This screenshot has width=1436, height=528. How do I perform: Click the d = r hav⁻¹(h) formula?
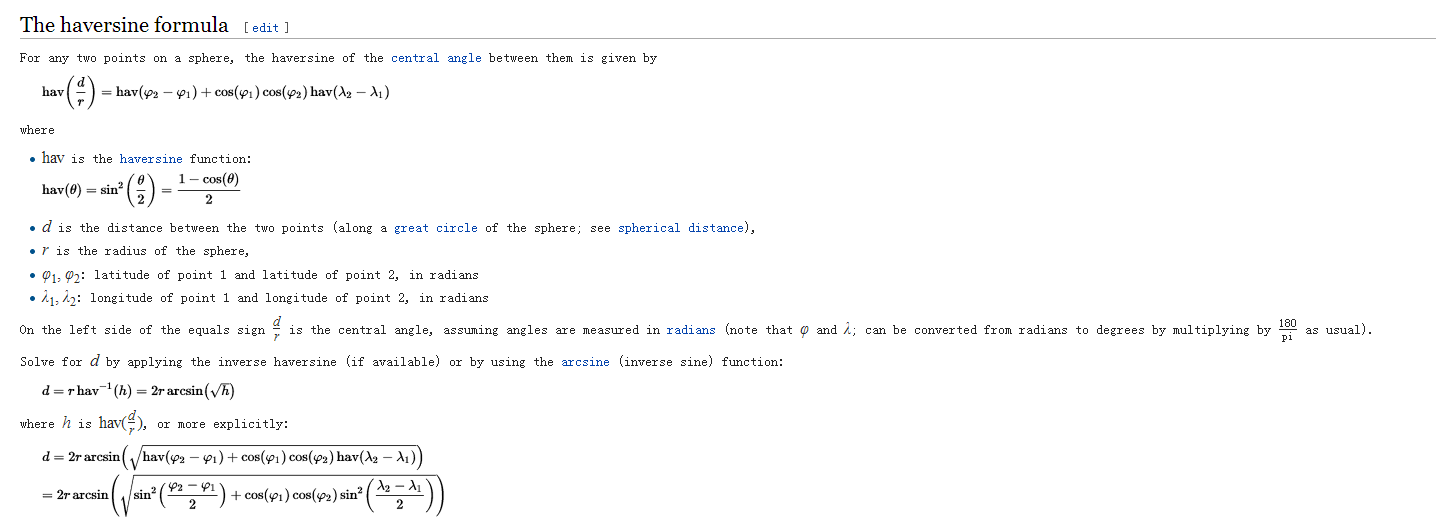(x=138, y=391)
